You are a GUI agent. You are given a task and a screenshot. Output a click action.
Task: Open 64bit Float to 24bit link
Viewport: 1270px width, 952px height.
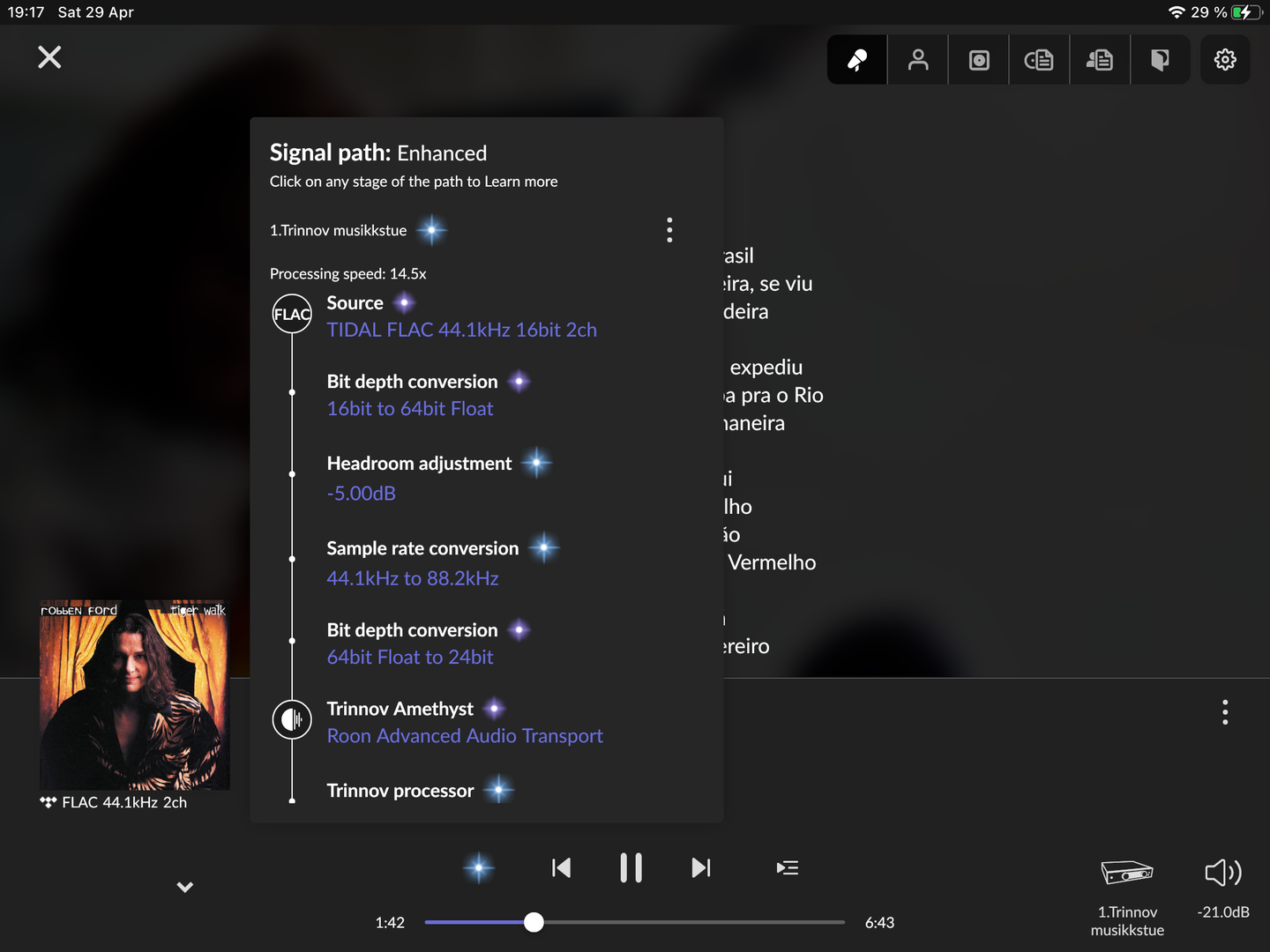410,658
